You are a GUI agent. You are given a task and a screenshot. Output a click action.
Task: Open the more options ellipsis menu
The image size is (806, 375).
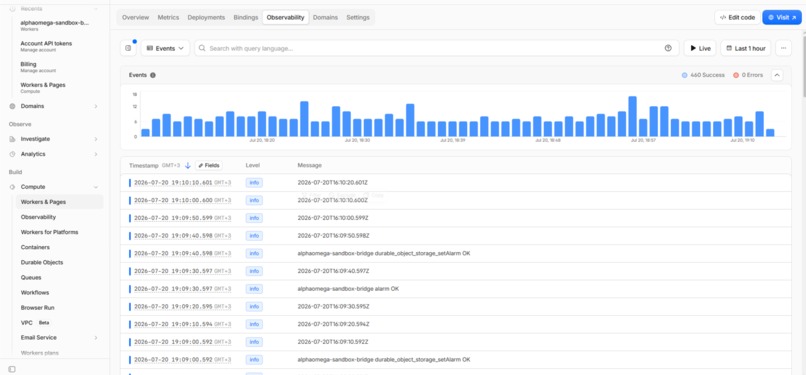click(x=783, y=48)
